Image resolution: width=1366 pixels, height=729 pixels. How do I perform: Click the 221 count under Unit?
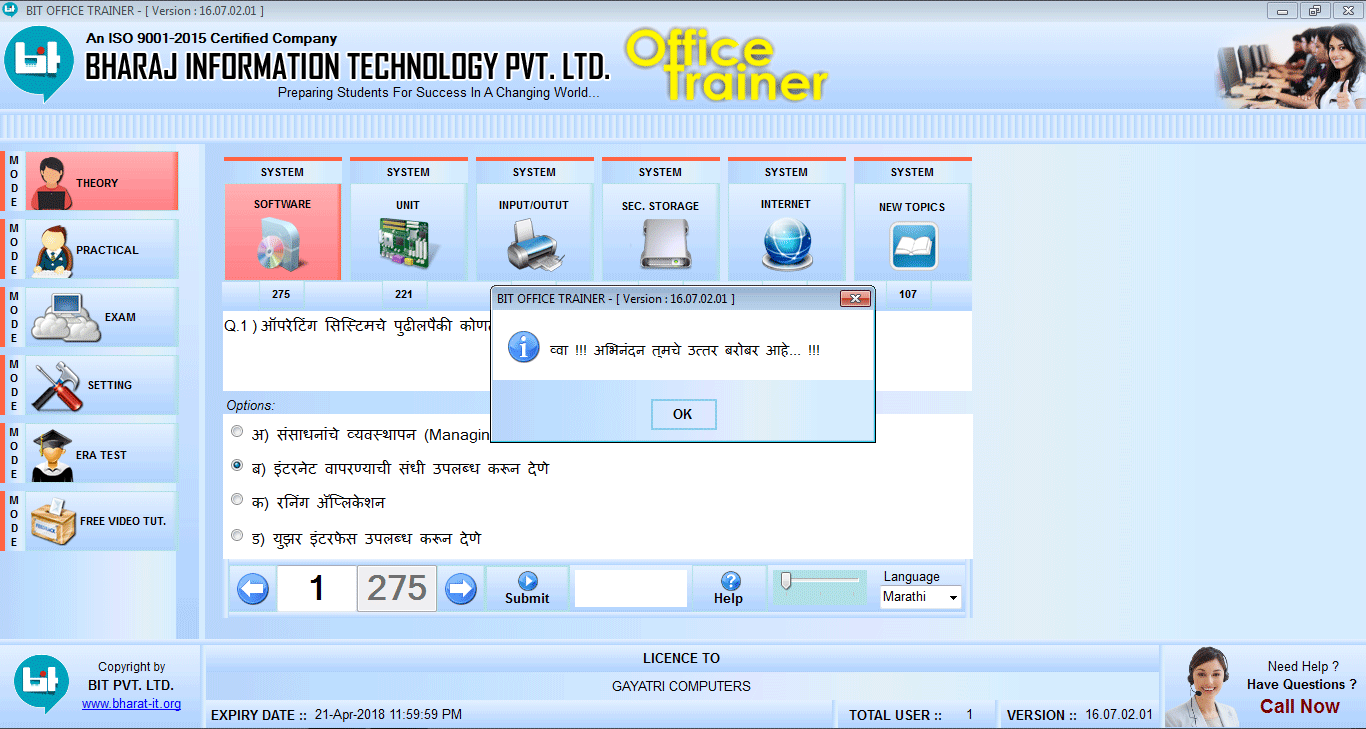coord(404,294)
